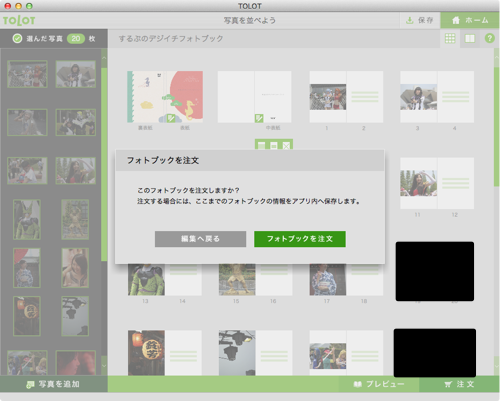Click the green armored cosplayer photo on page 13
This screenshot has width=500, height=401.
(146, 280)
